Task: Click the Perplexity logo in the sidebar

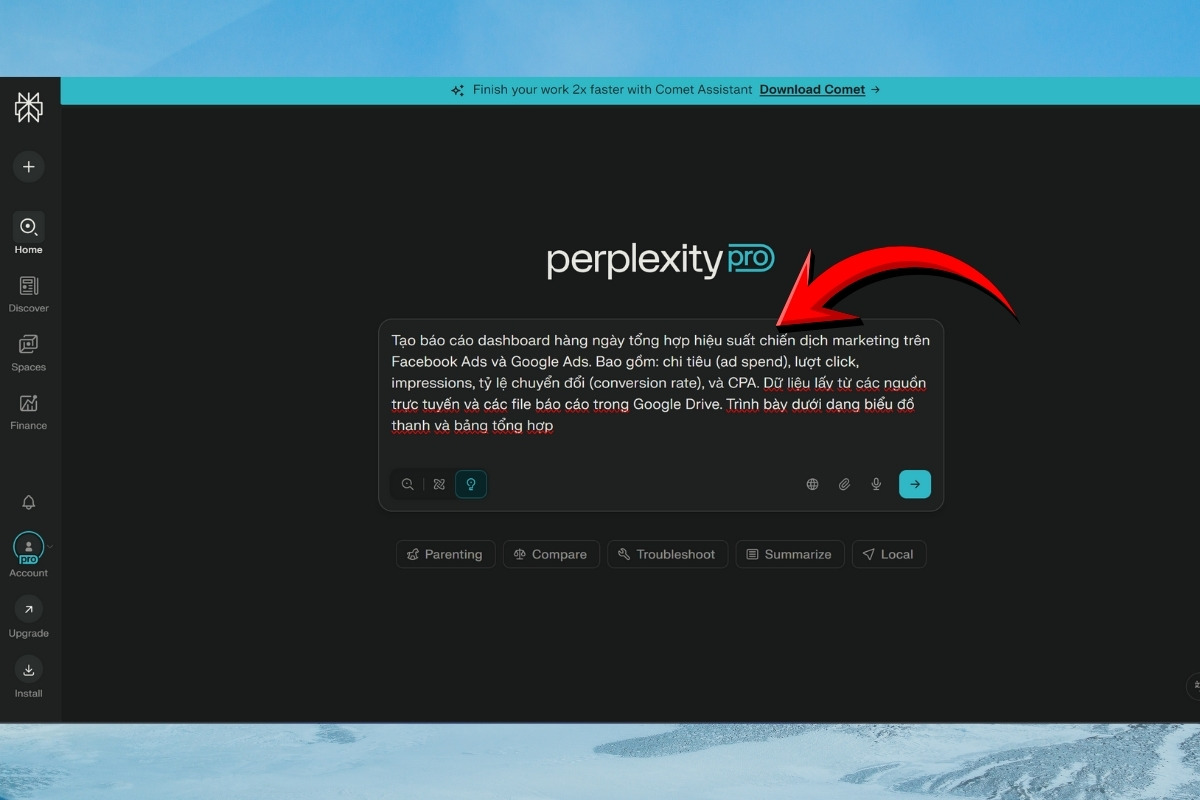Action: point(29,107)
